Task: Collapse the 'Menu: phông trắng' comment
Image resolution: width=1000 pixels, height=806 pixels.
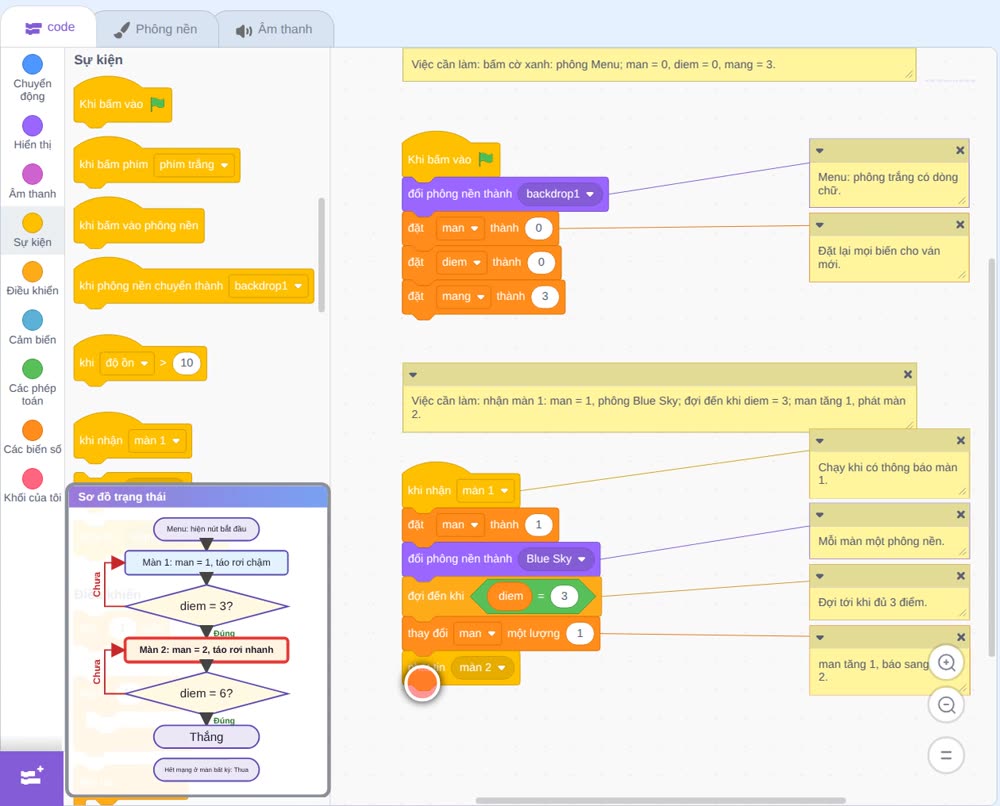Action: [x=820, y=151]
